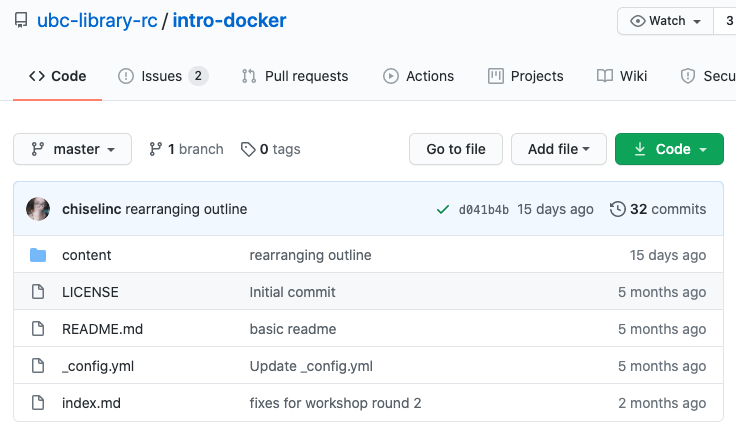Screen dimensions: 736x434
Task: Click the tag icon beside 0 tags
Action: (248, 149)
